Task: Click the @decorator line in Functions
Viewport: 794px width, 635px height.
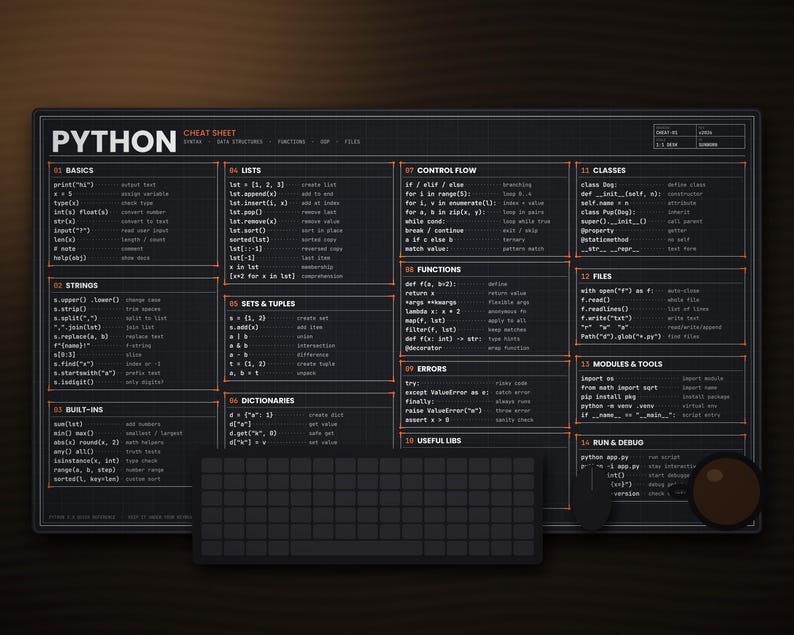Action: (x=423, y=348)
